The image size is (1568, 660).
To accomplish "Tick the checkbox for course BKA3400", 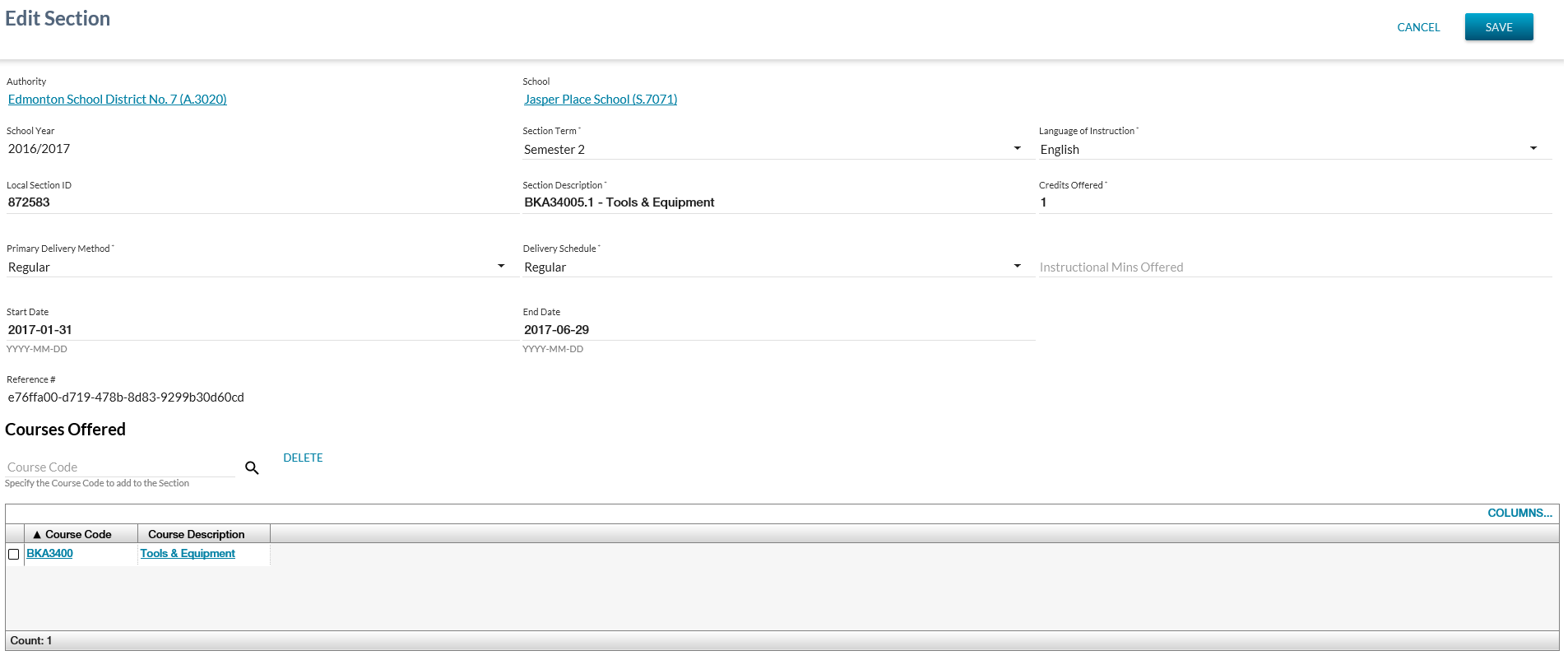I will click(x=14, y=555).
